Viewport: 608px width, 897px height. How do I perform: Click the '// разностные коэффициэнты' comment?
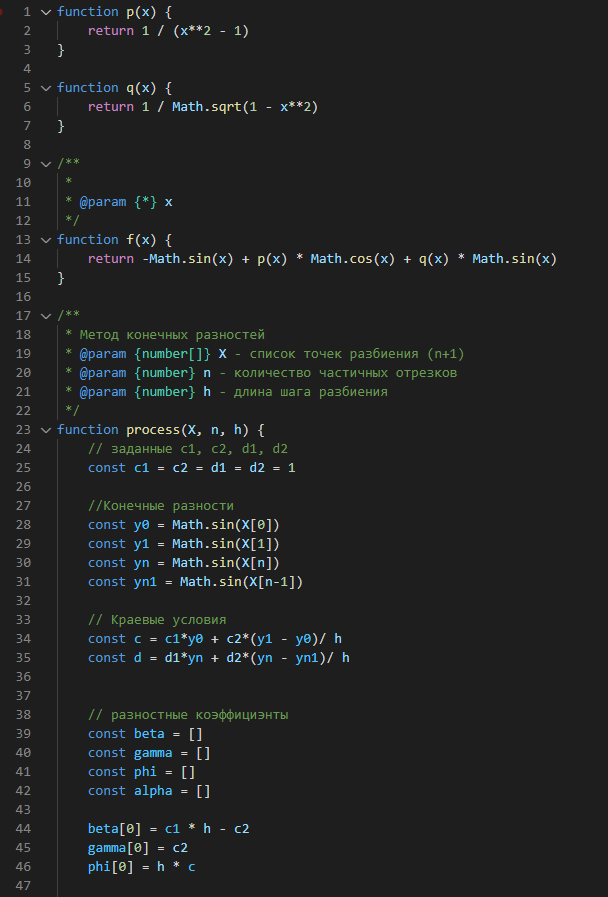188,715
